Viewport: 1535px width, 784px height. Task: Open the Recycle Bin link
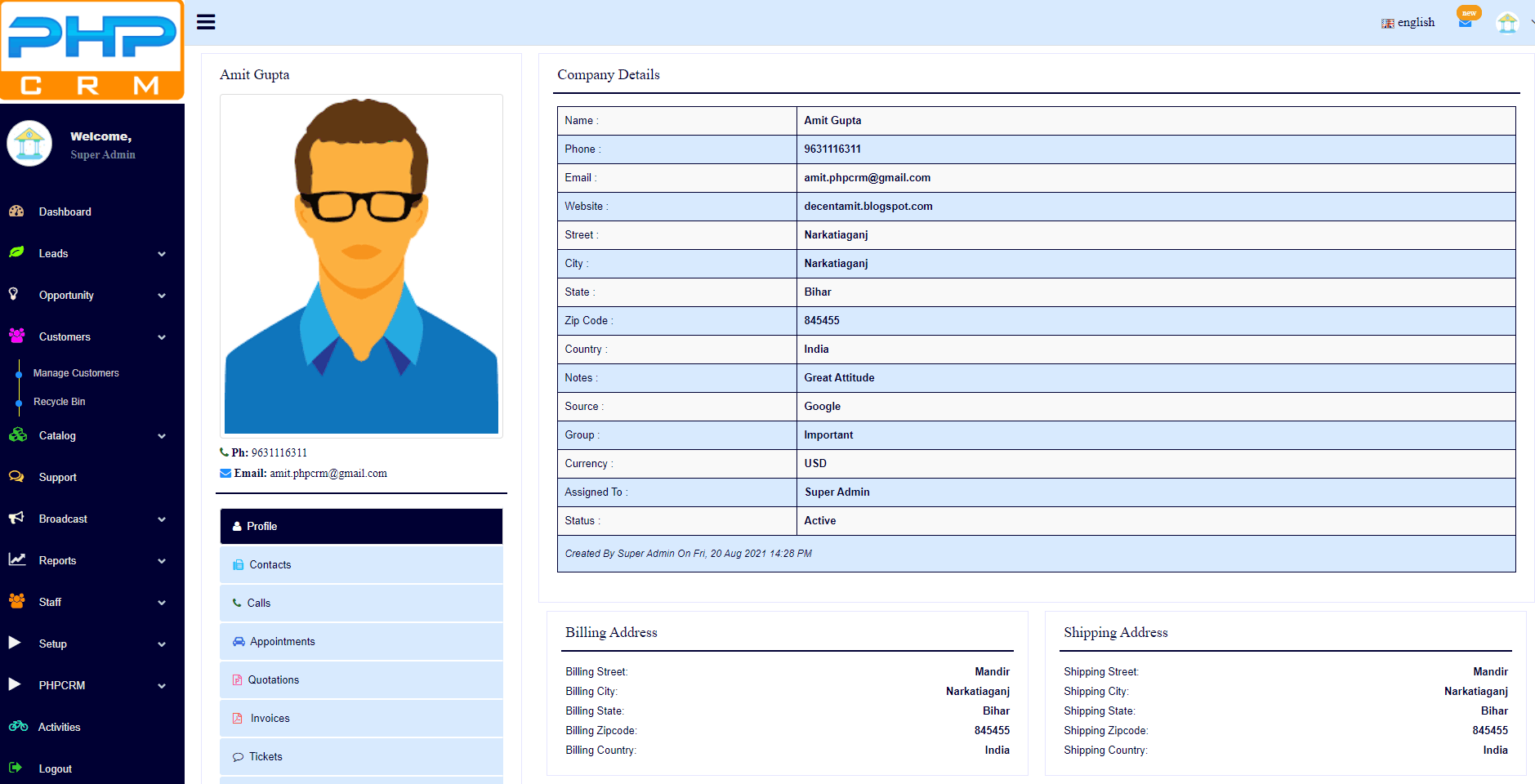click(x=59, y=402)
